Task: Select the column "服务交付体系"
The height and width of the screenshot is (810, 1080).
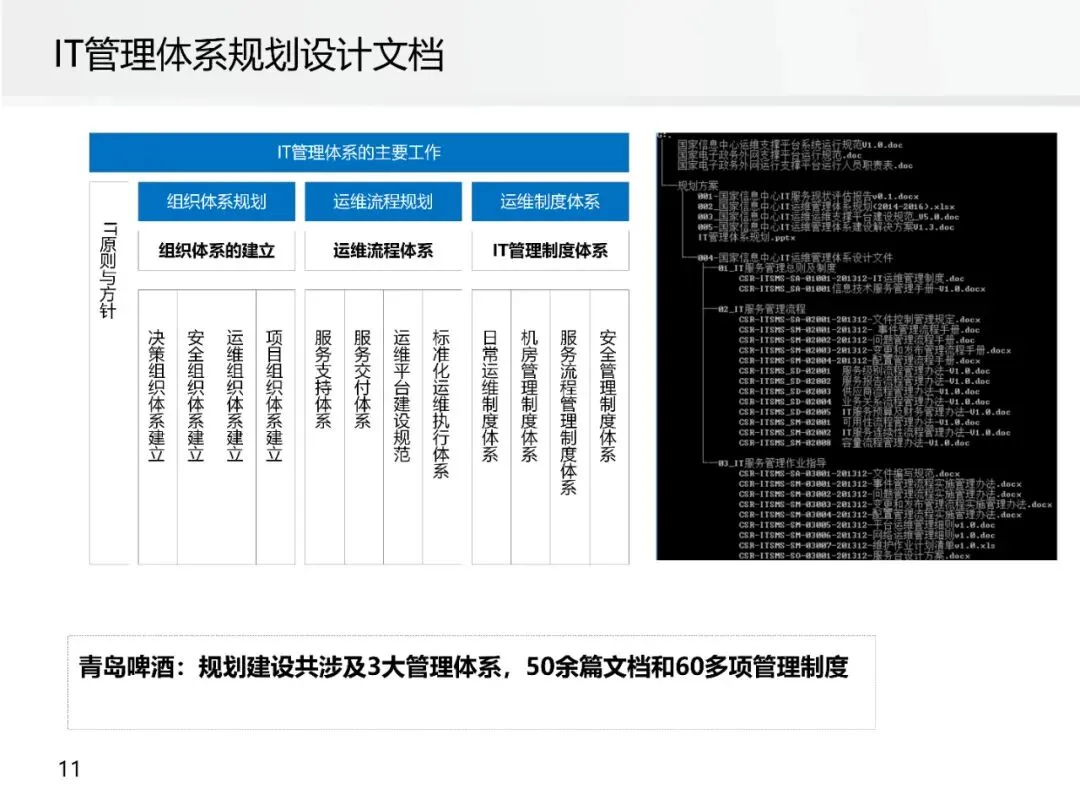Action: coord(363,379)
